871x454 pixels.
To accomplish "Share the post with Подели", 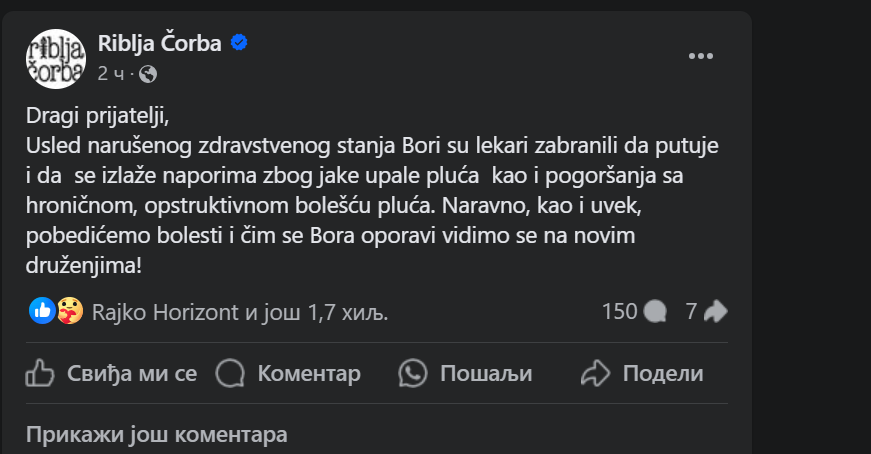I will 663,374.
